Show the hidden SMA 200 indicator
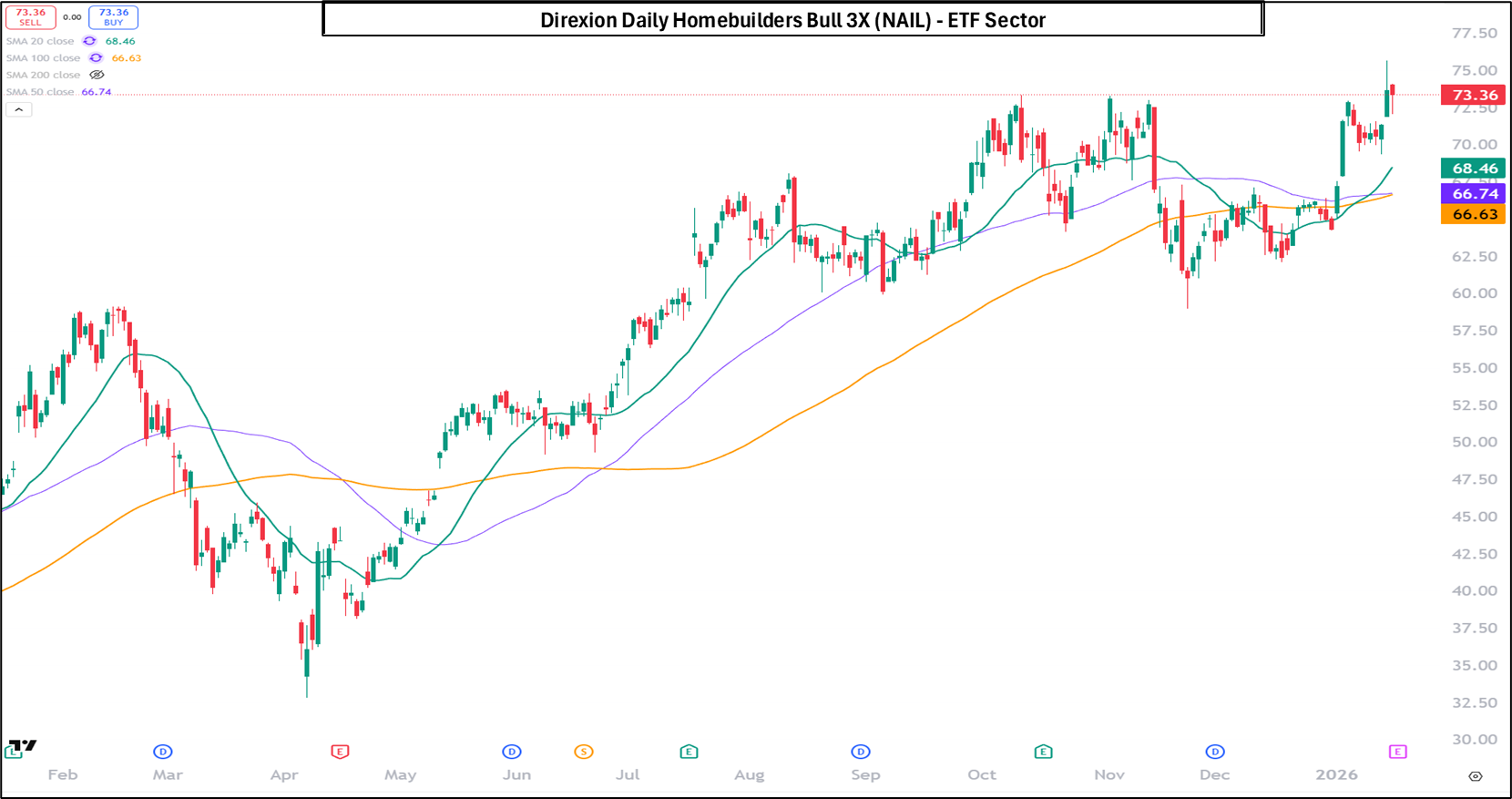 97,75
